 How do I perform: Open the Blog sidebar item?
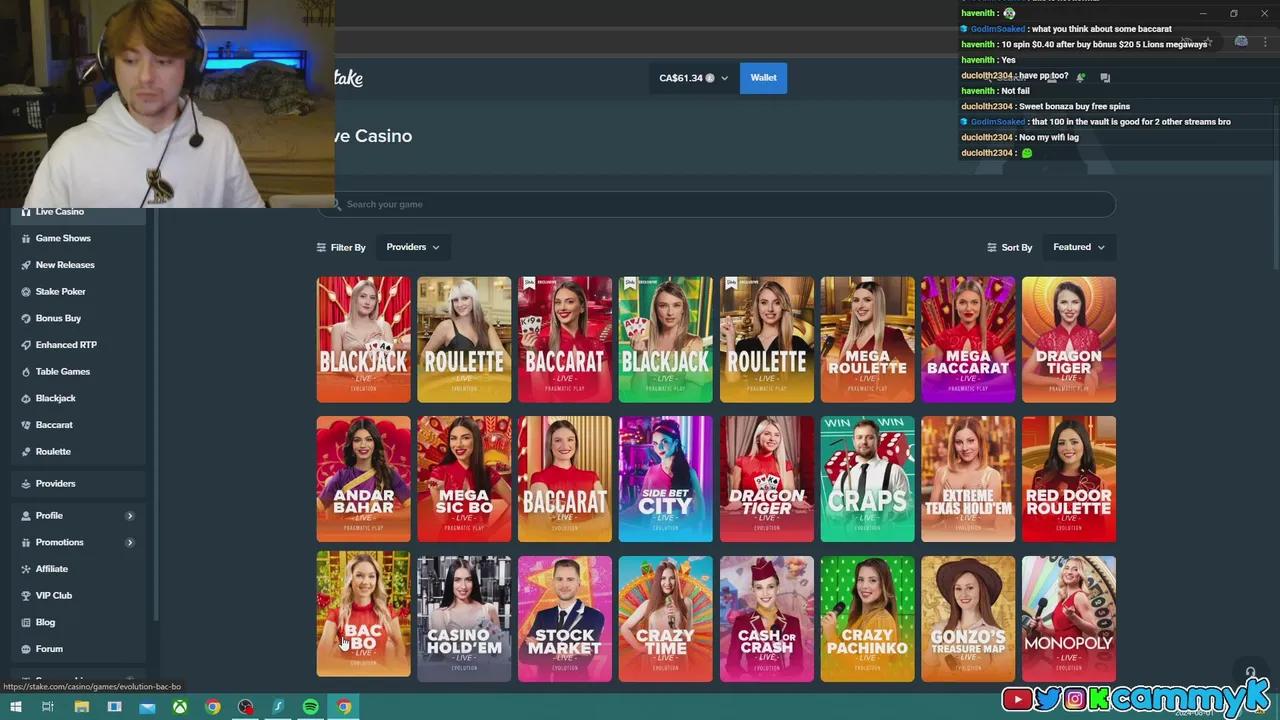(78, 622)
